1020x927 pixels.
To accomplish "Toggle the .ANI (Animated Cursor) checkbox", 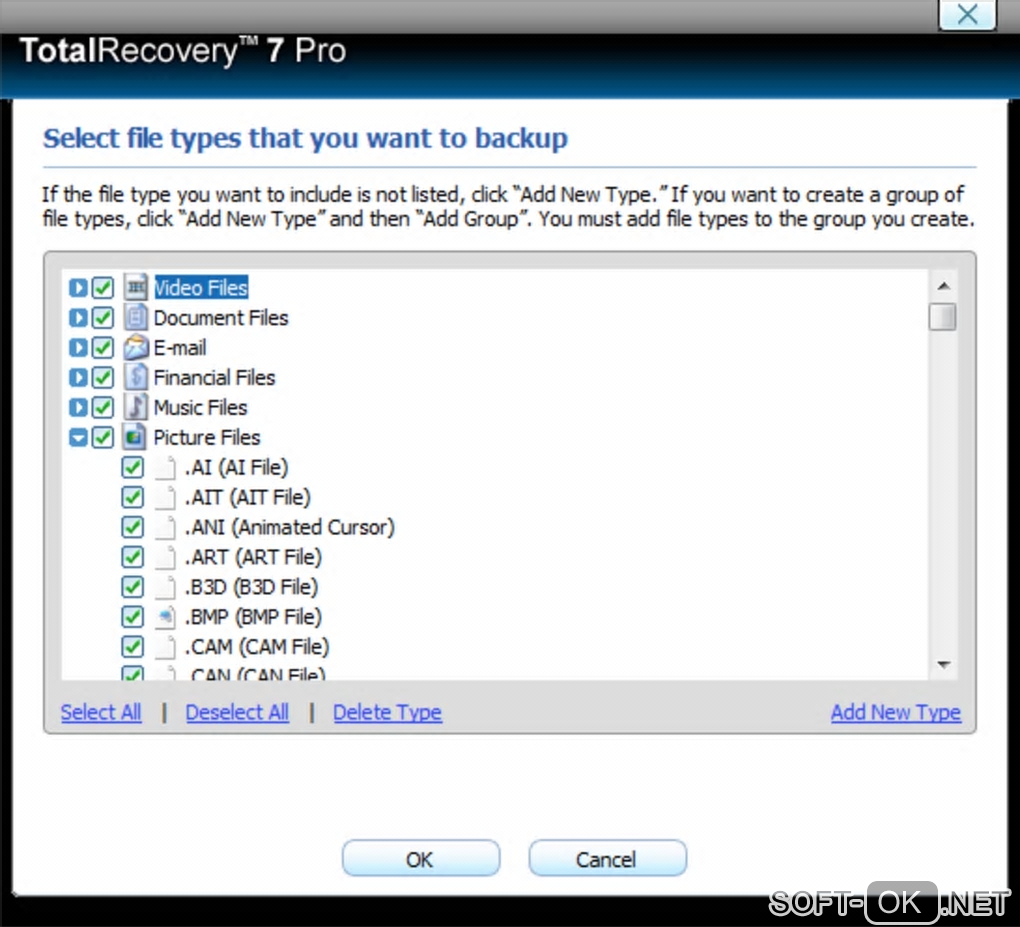I will tap(133, 527).
